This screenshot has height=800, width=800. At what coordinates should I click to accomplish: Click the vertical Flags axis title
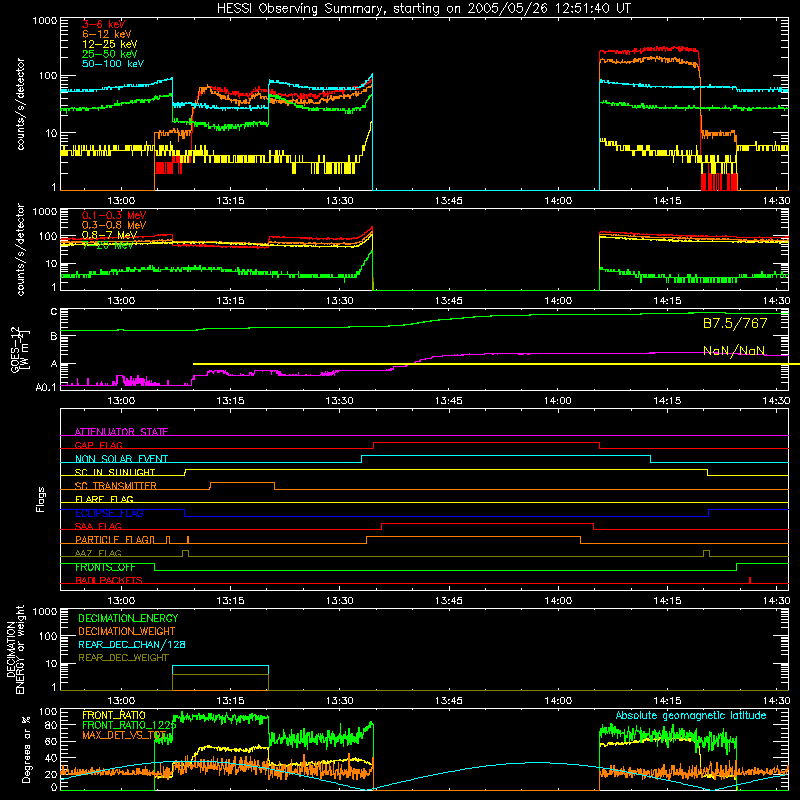click(x=41, y=499)
